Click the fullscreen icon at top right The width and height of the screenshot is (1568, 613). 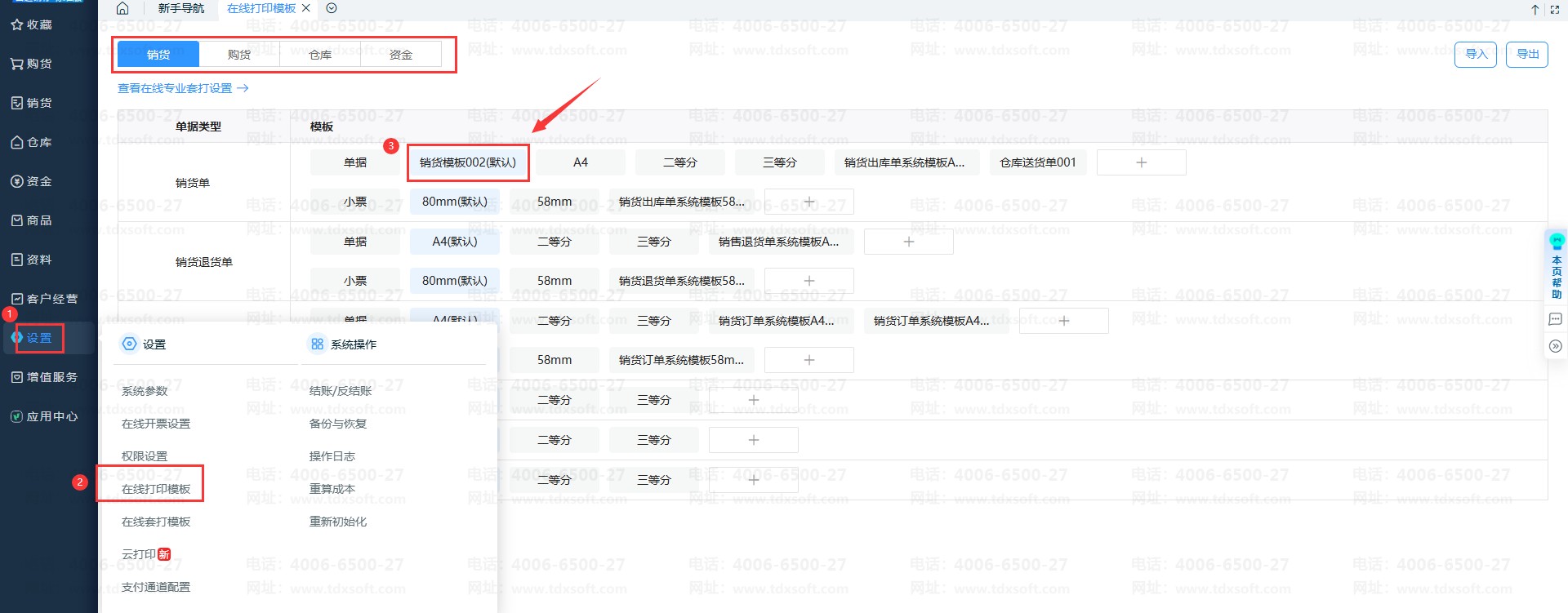(x=1555, y=10)
